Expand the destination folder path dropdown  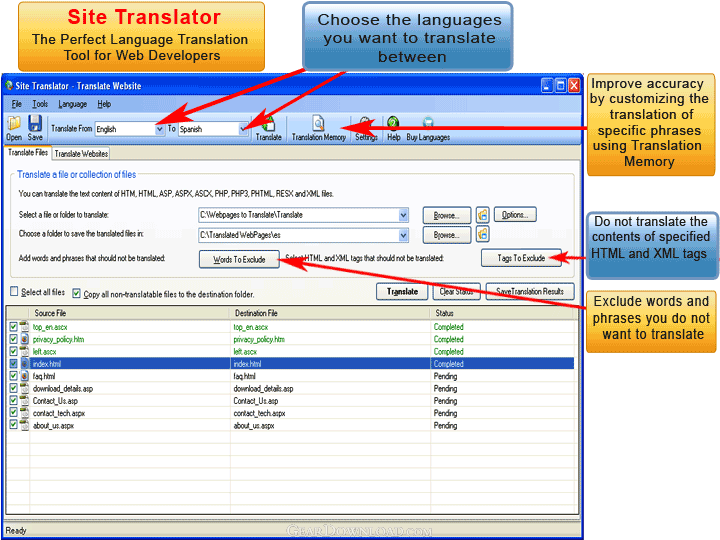click(x=403, y=235)
